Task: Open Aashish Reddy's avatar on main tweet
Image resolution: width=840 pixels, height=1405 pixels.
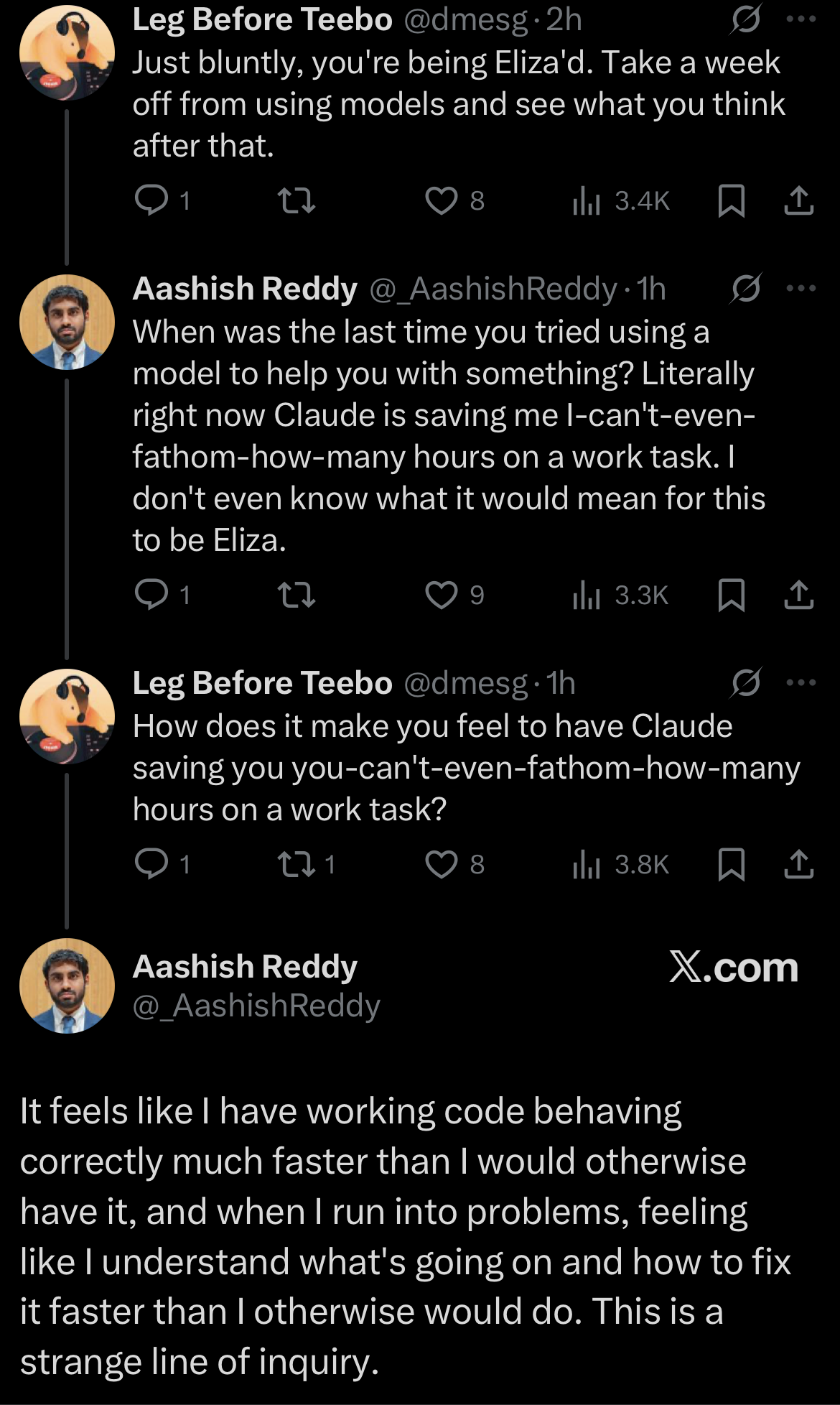Action: coord(67,986)
